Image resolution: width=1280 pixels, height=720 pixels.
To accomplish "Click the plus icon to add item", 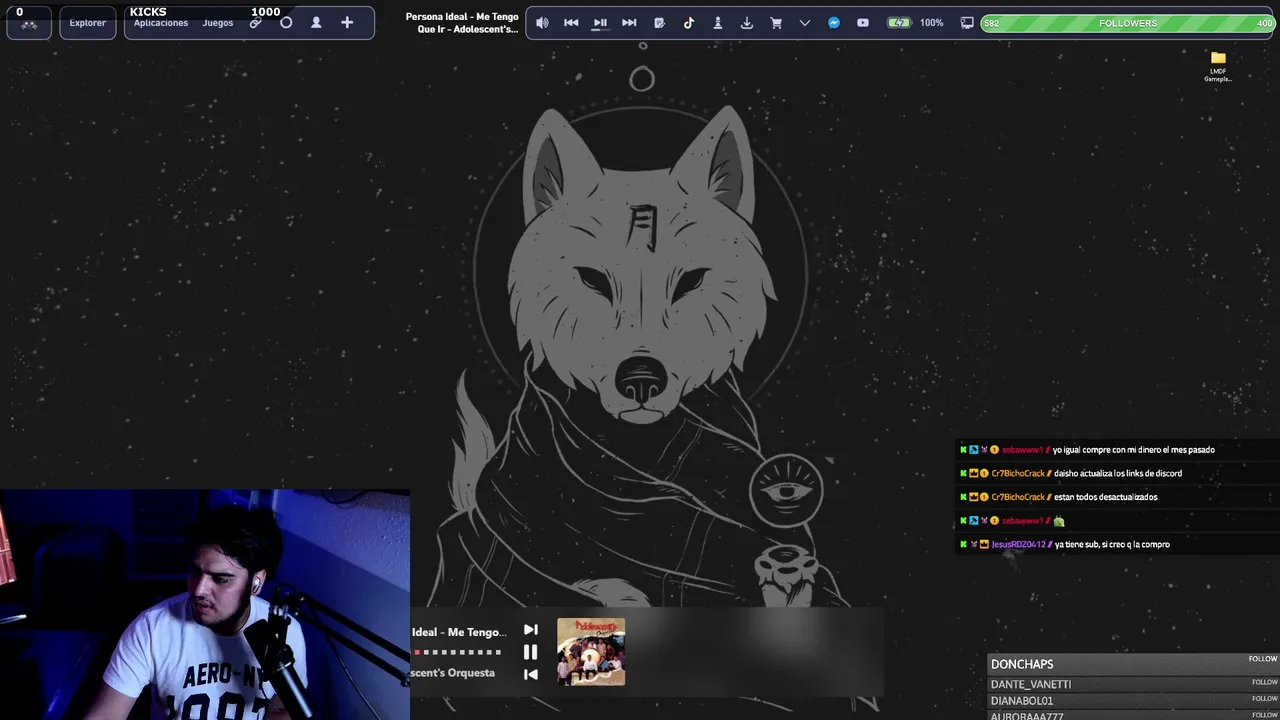I will 347,22.
